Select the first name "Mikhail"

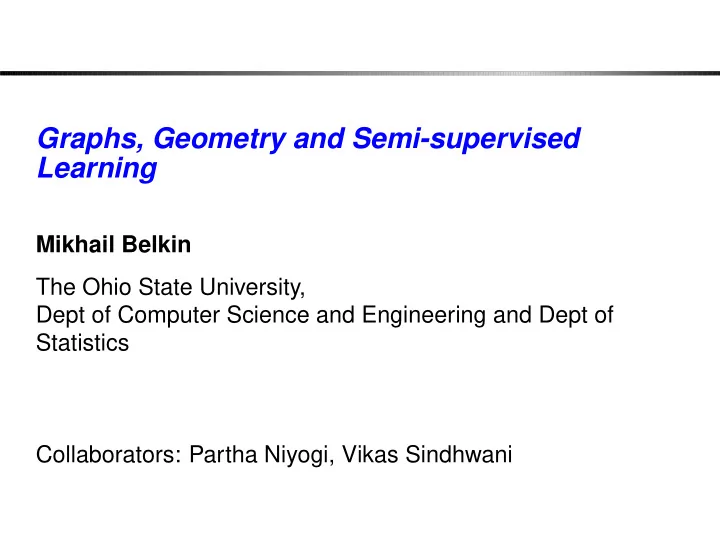click(x=75, y=244)
